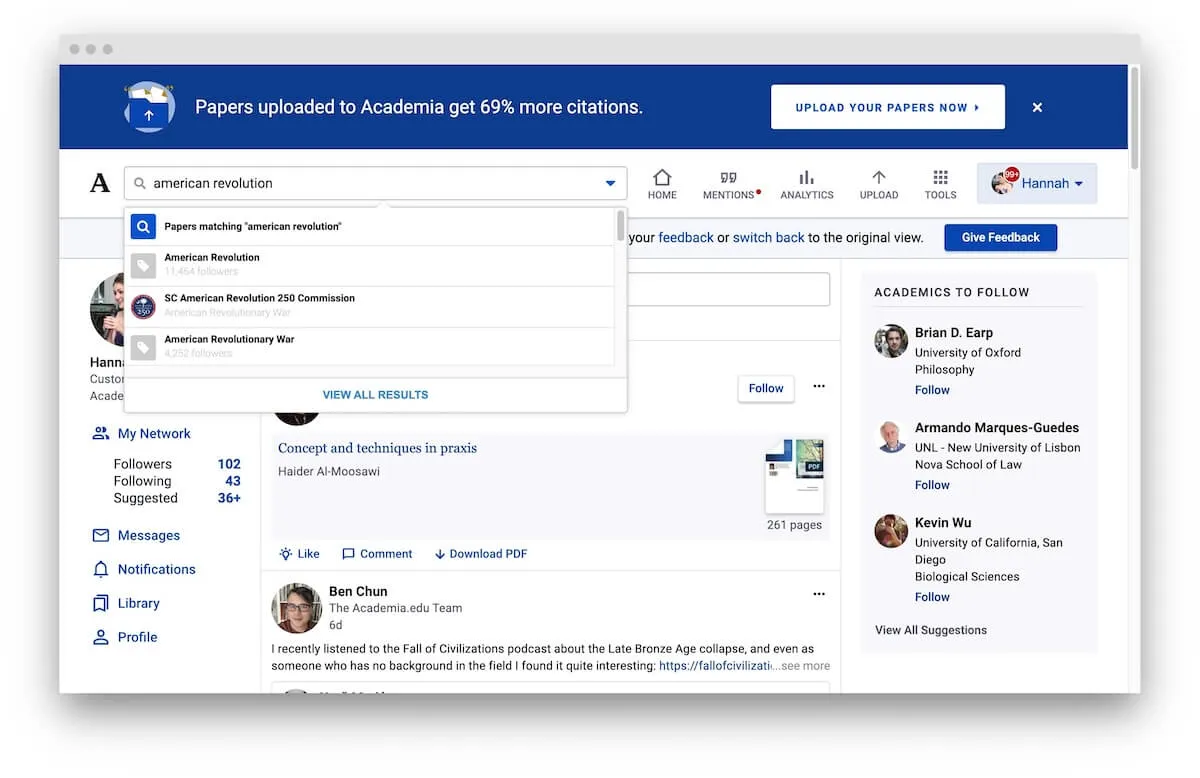
Task: Click the Academia 'A' logo
Action: (100, 183)
